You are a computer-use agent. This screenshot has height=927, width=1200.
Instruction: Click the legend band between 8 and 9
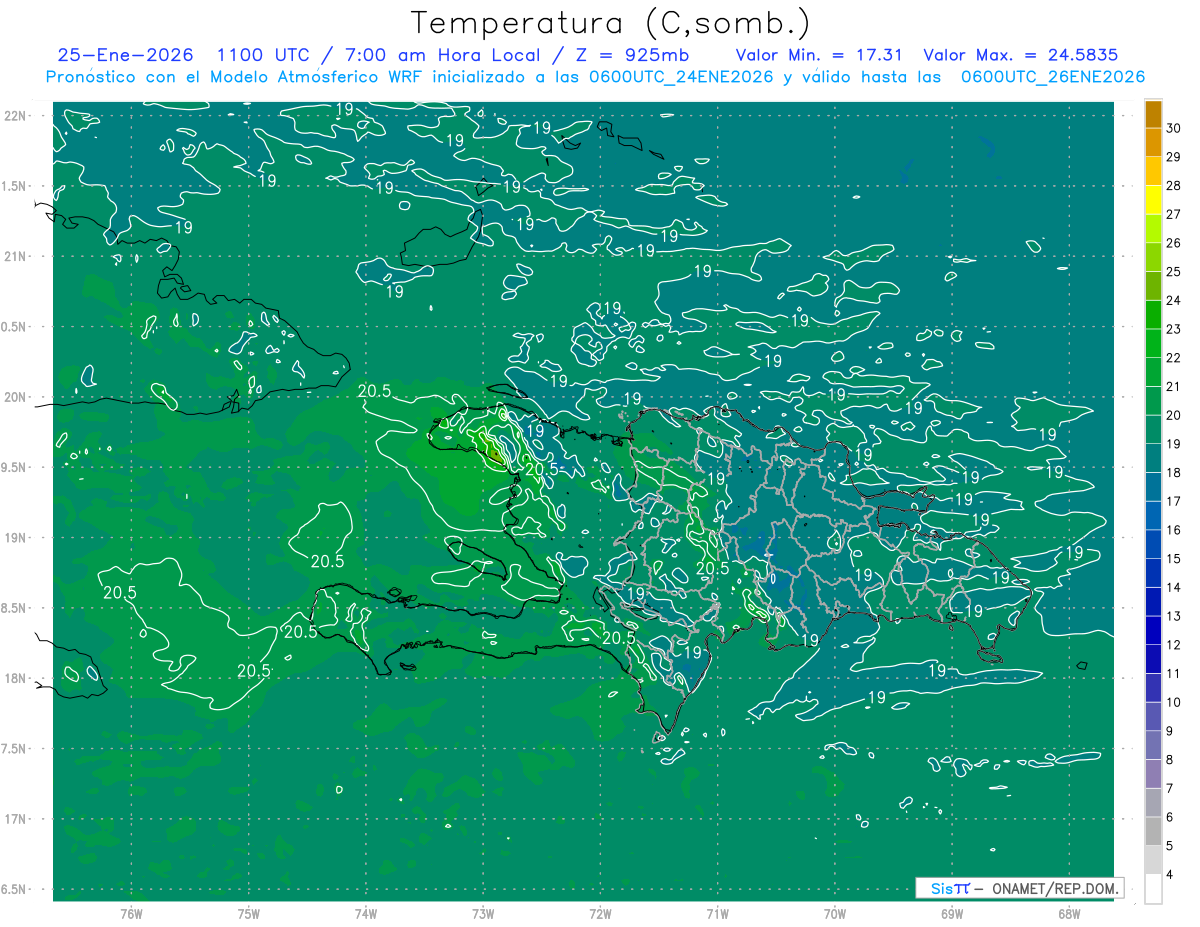[x=1153, y=746]
